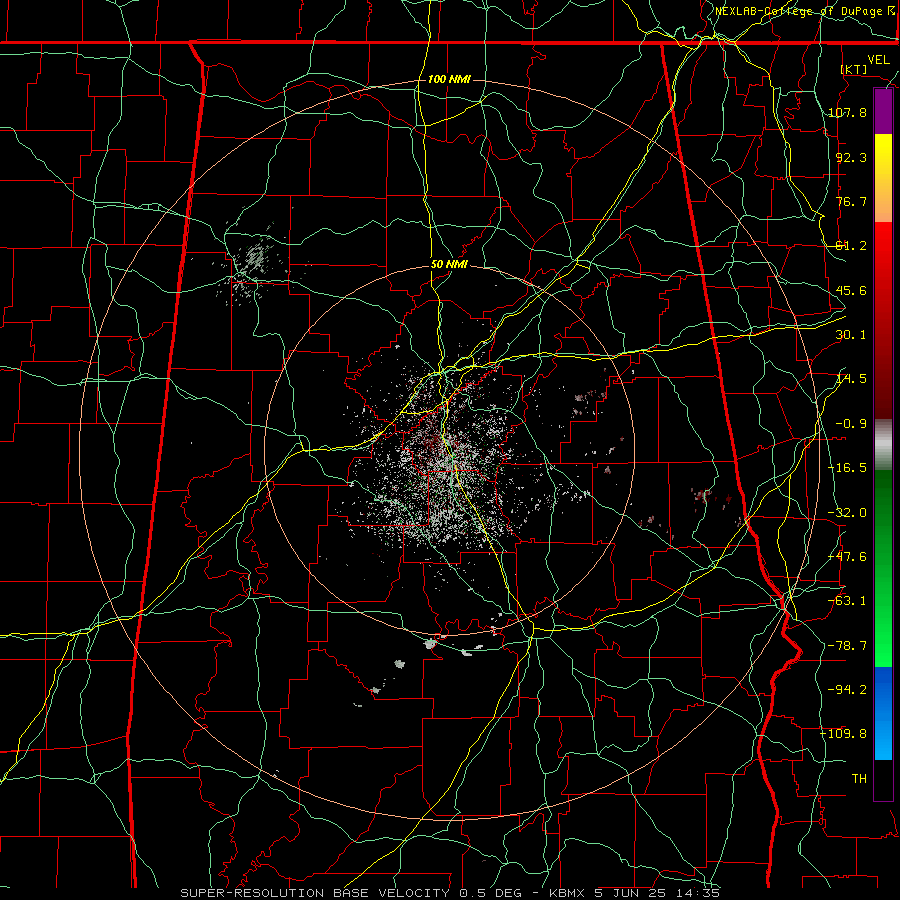
Task: Click the -109.8 scale value
Action: 844,734
